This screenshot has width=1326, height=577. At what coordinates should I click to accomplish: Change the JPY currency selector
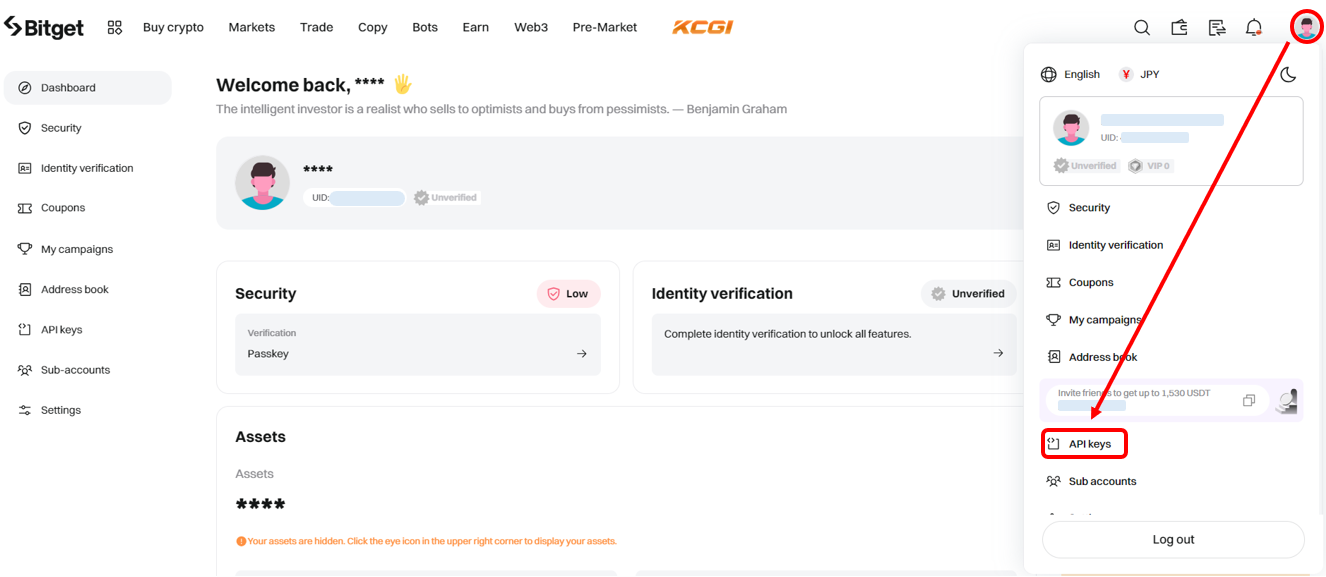(1139, 74)
